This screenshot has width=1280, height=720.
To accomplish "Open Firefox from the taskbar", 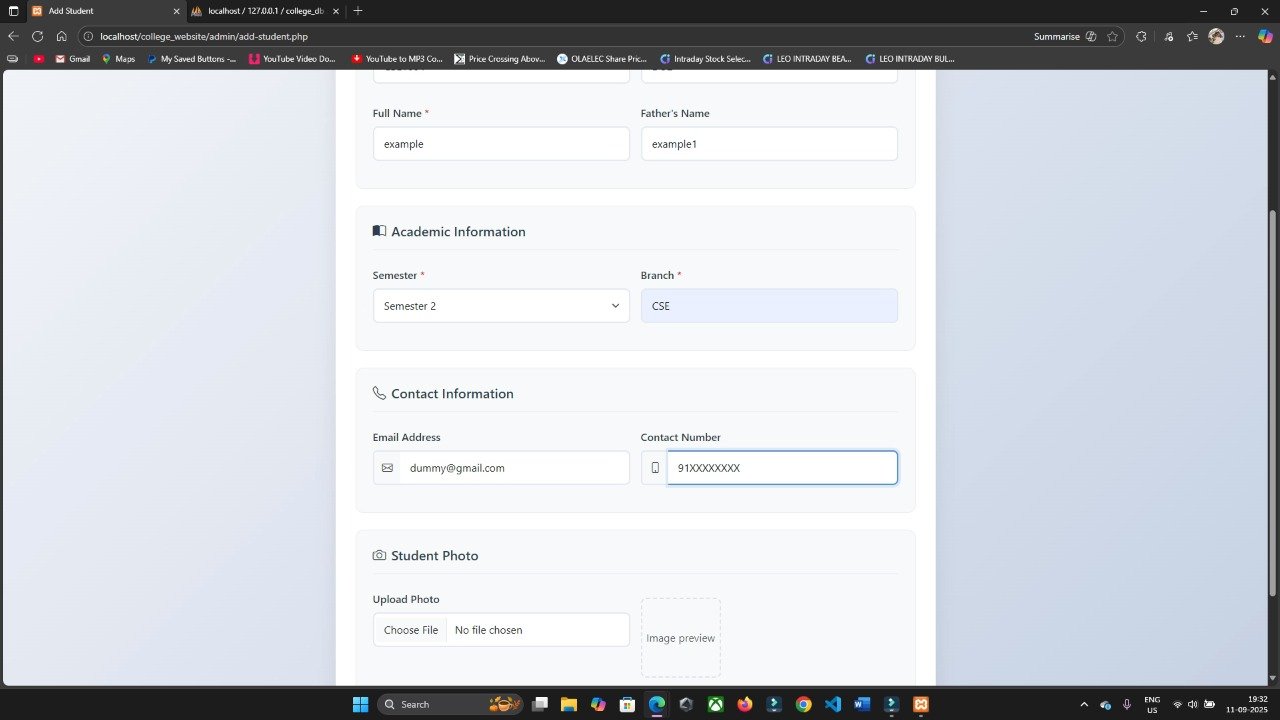I will (x=744, y=704).
